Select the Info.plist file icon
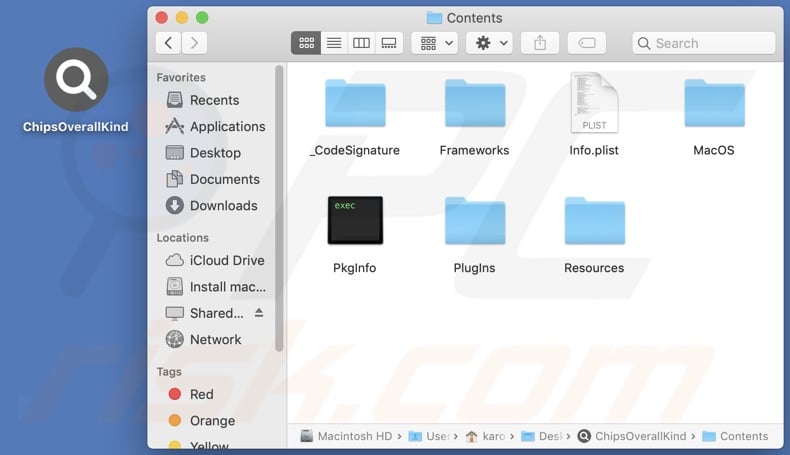790x455 pixels. [x=595, y=103]
